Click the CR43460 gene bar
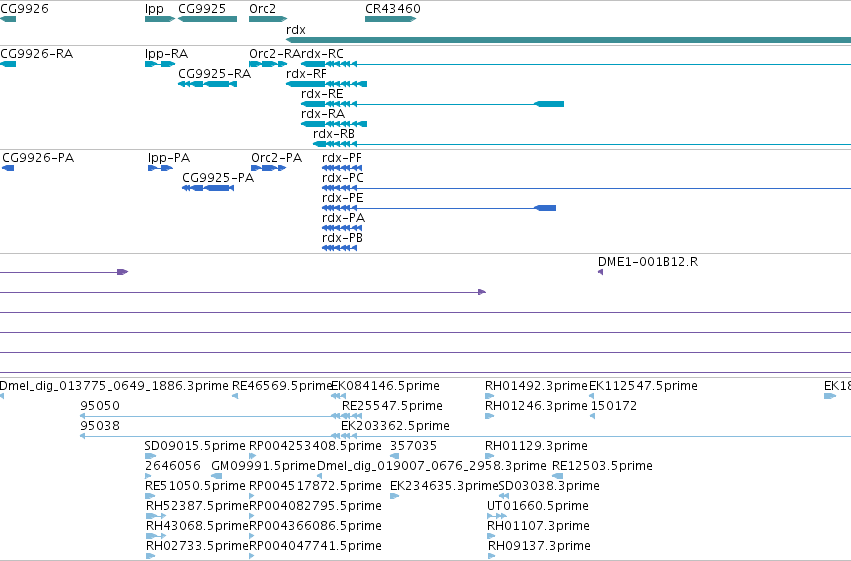Screen dimensions: 851x561 pos(391,19)
